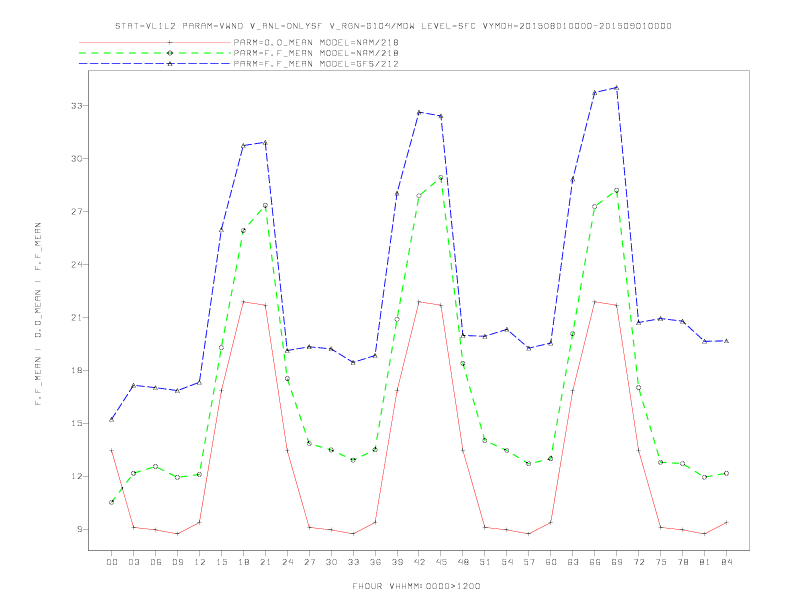
Task: Click x-axis tick label 42
Action: coord(419,562)
